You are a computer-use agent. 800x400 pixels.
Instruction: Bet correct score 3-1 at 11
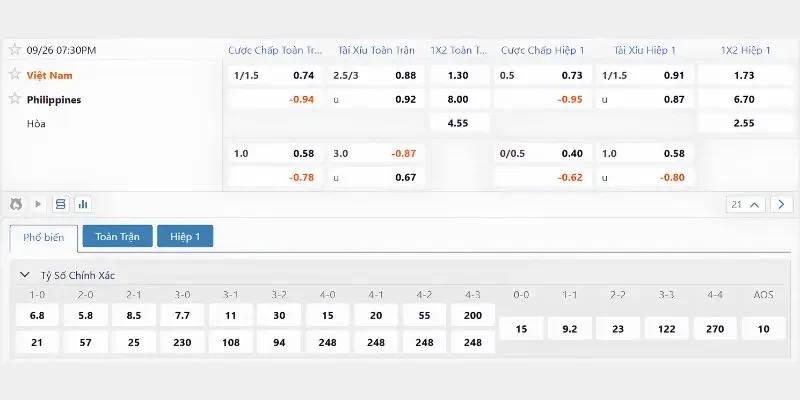click(231, 315)
